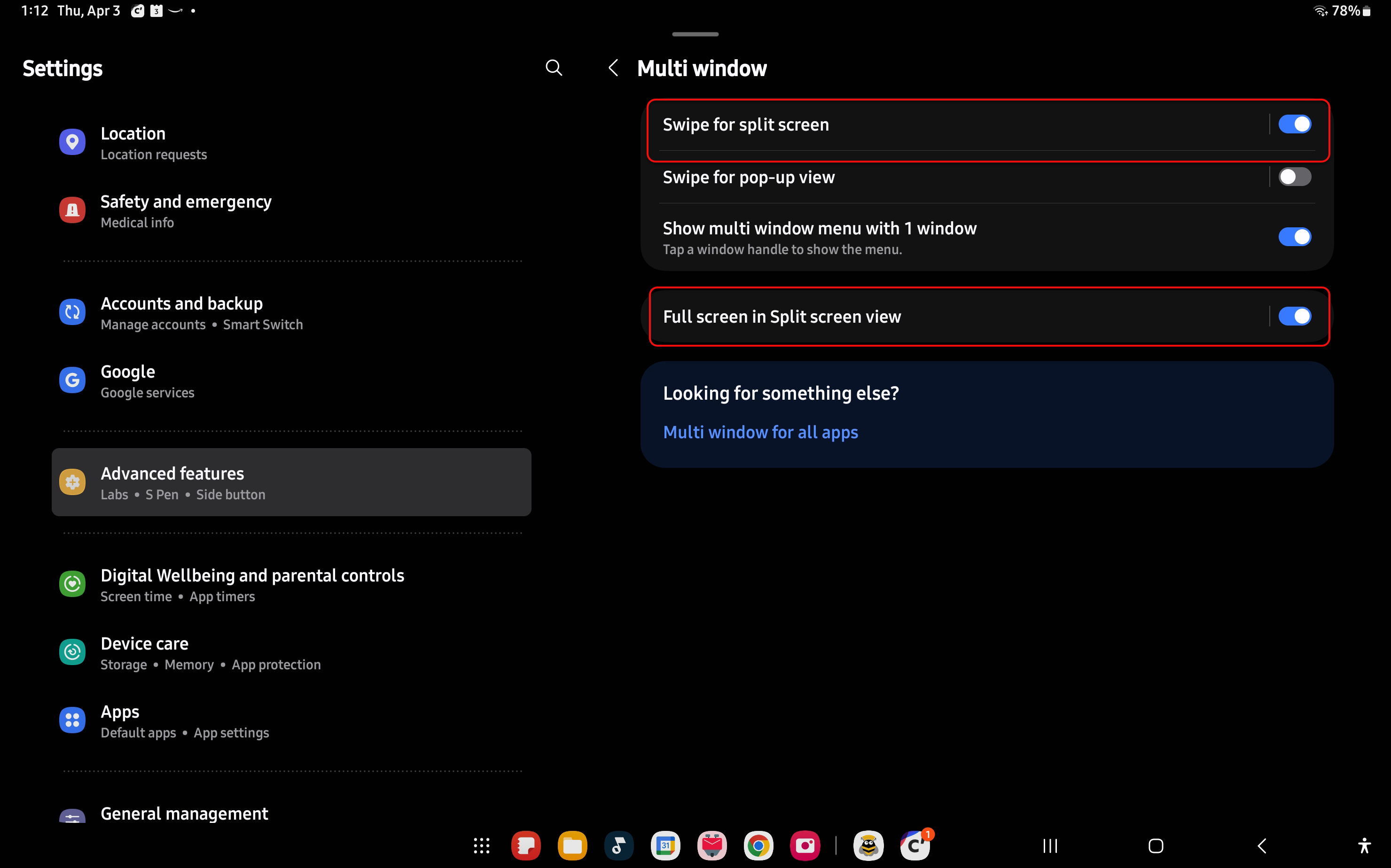The width and height of the screenshot is (1391, 868).
Task: Open Multi window for all apps link
Action: point(760,432)
